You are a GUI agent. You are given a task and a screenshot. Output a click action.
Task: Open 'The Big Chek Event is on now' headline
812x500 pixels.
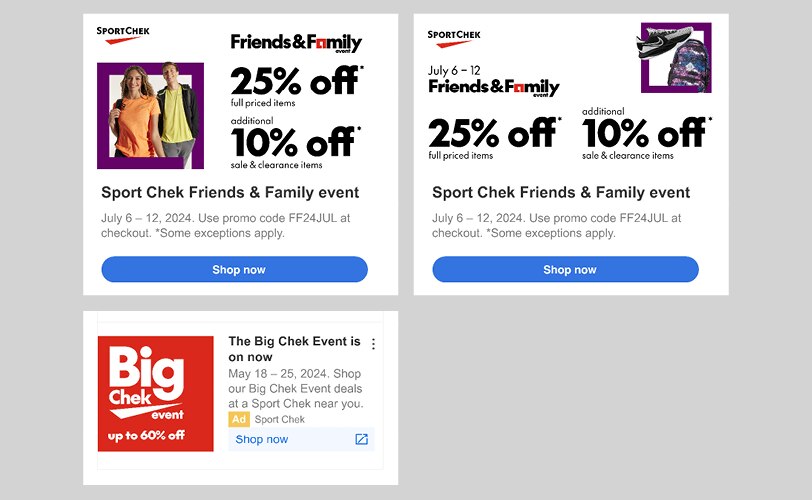click(294, 349)
